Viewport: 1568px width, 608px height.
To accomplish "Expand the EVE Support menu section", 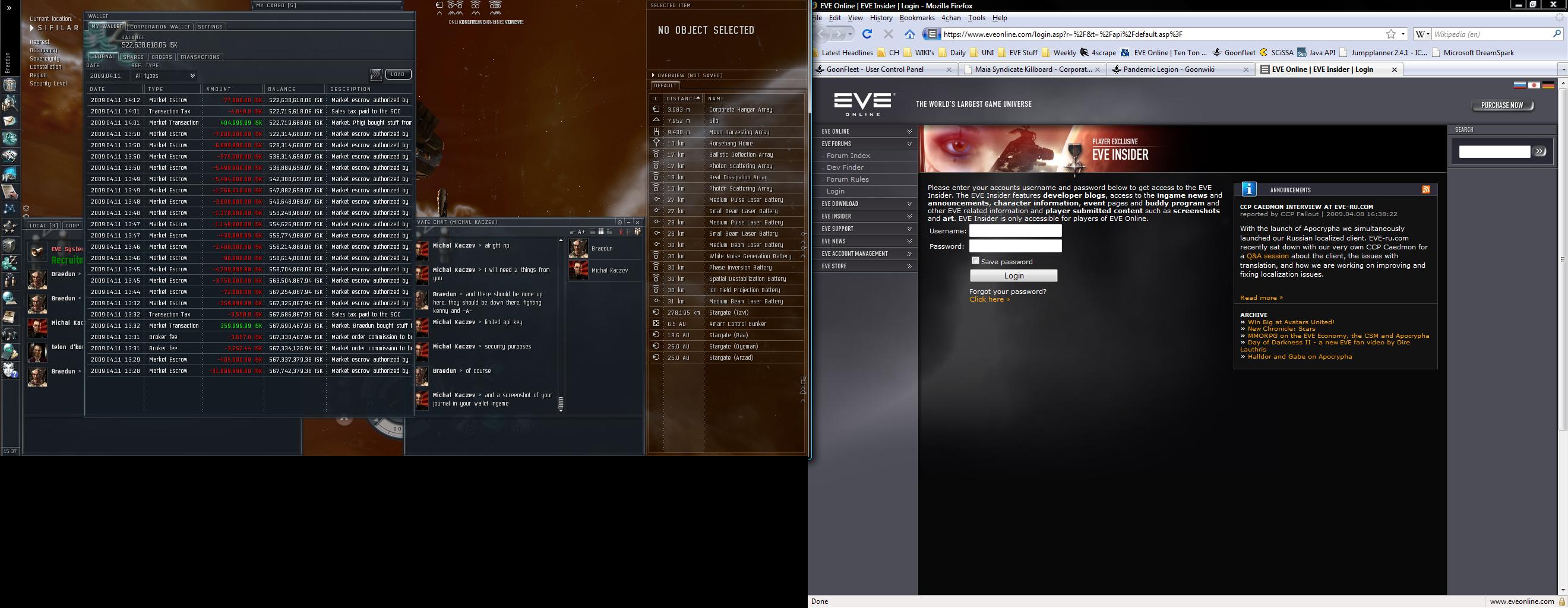I will (x=909, y=229).
